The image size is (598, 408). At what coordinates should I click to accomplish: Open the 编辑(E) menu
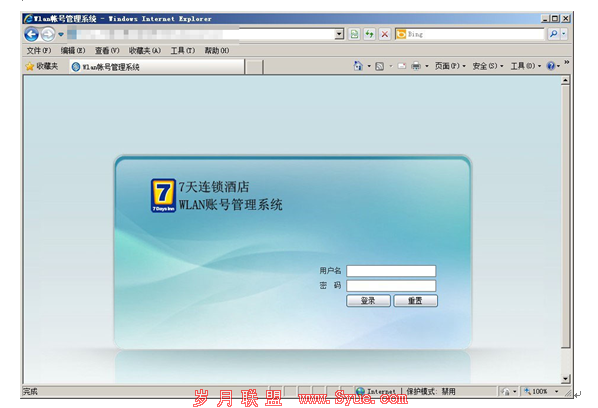click(73, 50)
